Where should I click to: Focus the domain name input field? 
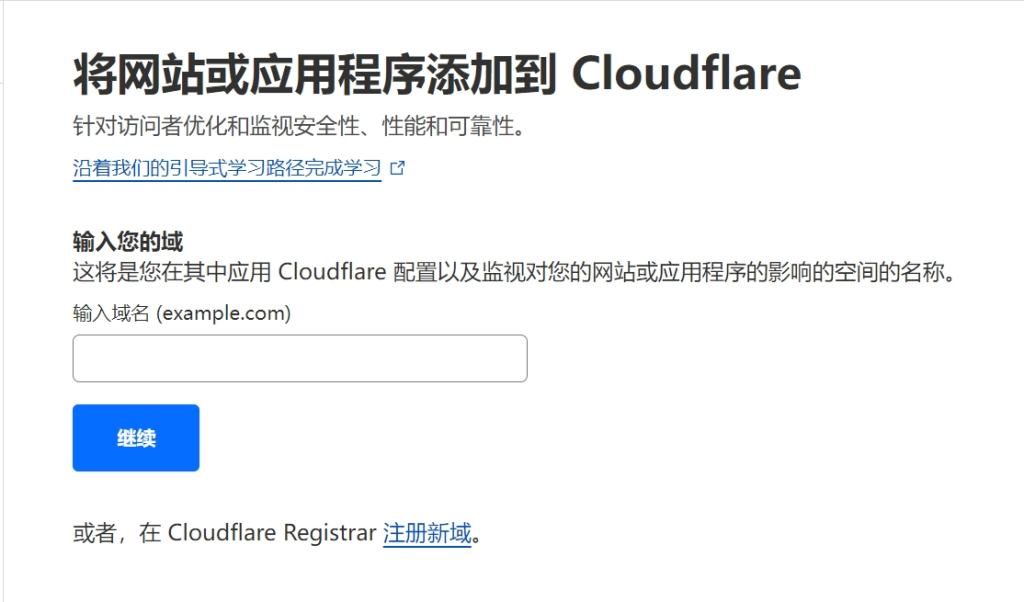(x=300, y=358)
